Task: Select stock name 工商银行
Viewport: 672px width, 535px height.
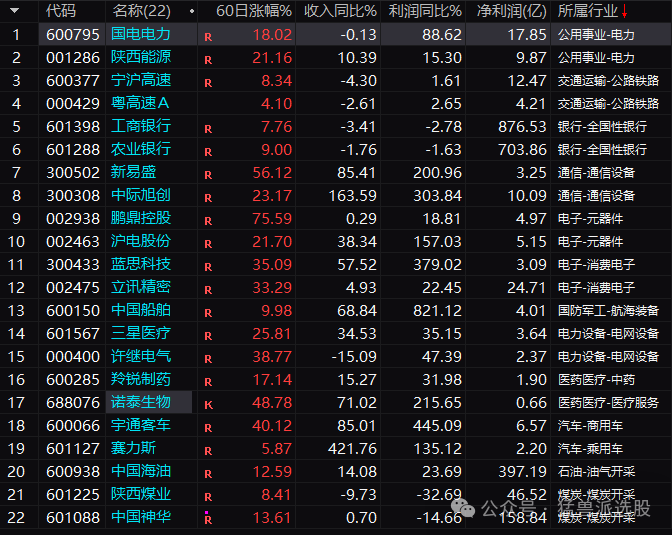Action: pyautogui.click(x=141, y=126)
